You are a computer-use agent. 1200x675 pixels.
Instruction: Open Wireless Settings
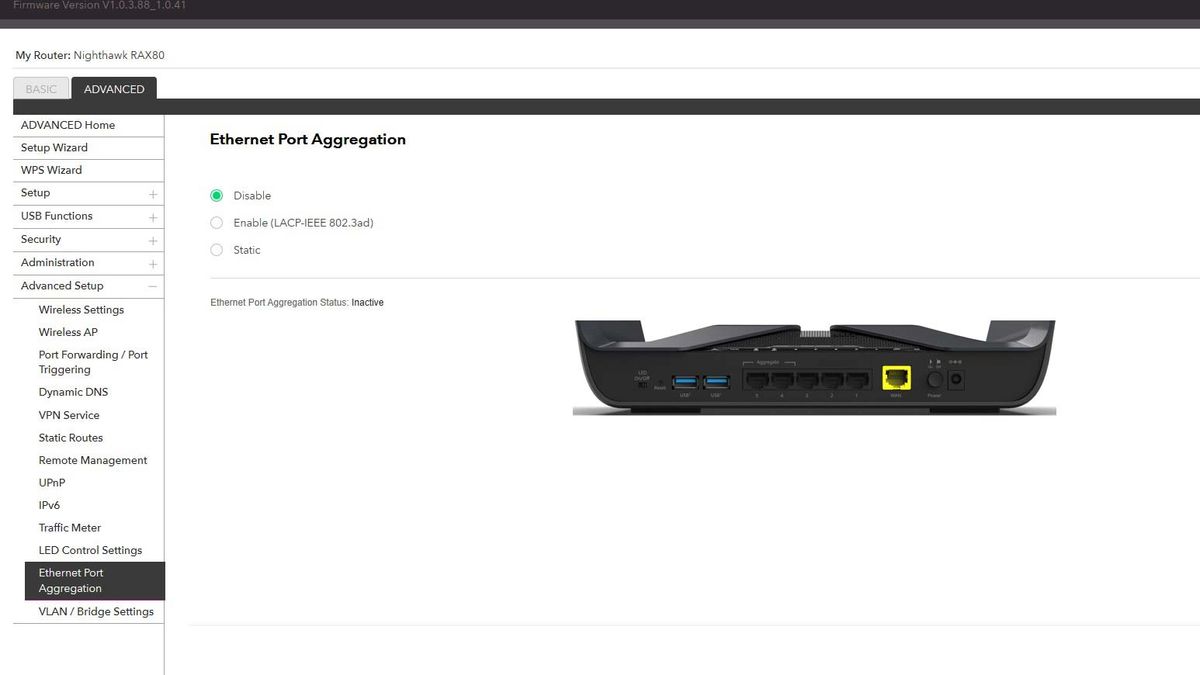point(80,309)
